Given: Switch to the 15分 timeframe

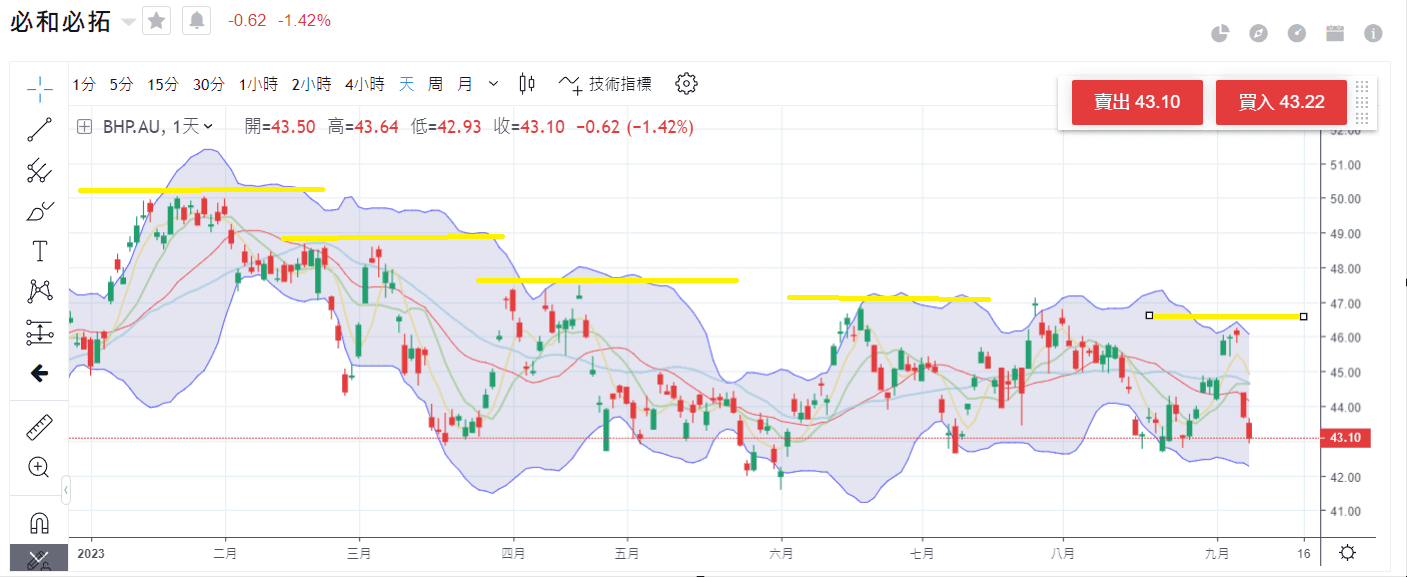Looking at the screenshot, I should pos(162,85).
